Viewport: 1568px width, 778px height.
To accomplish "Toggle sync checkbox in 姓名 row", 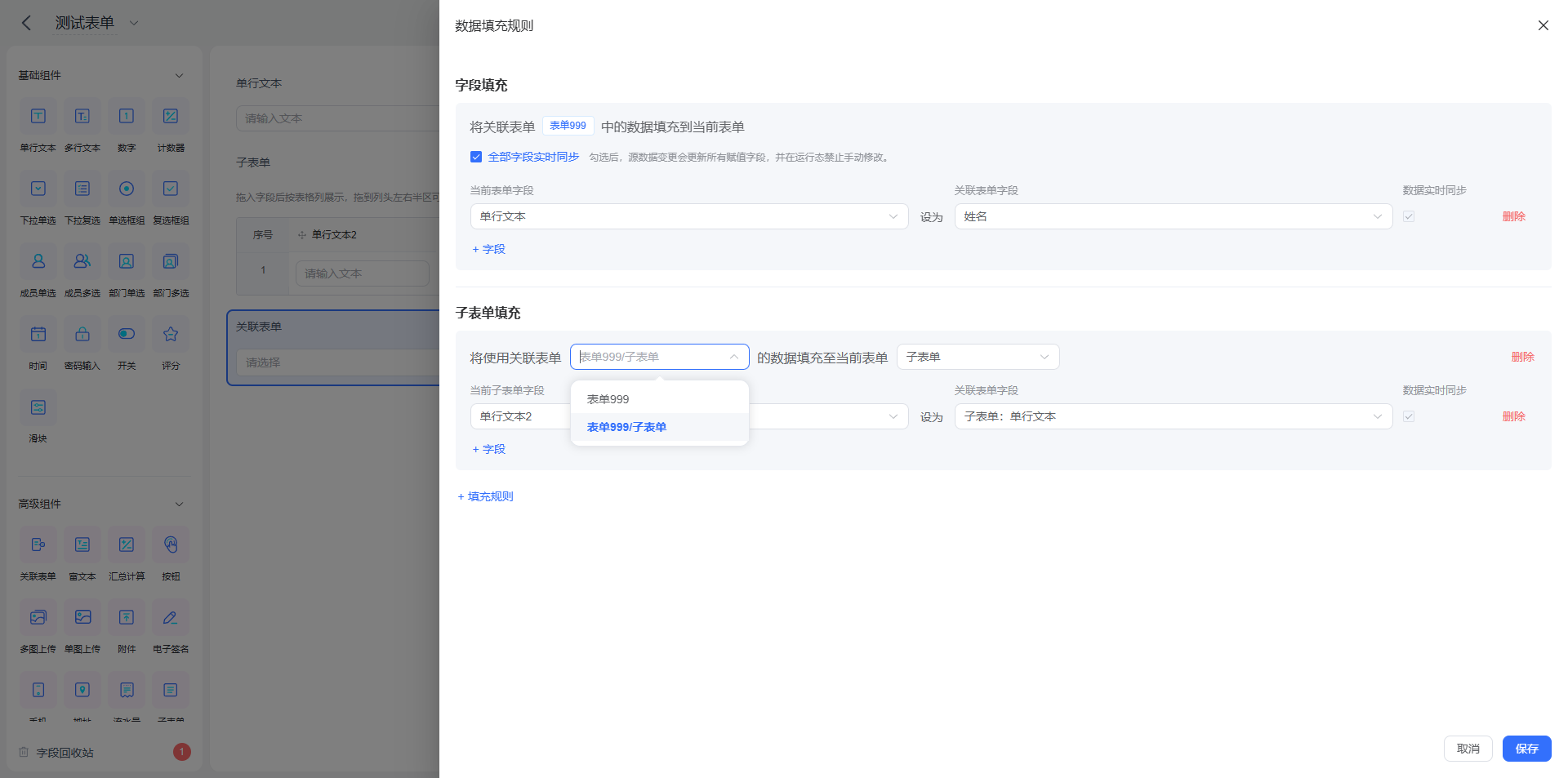I will coord(1409,216).
